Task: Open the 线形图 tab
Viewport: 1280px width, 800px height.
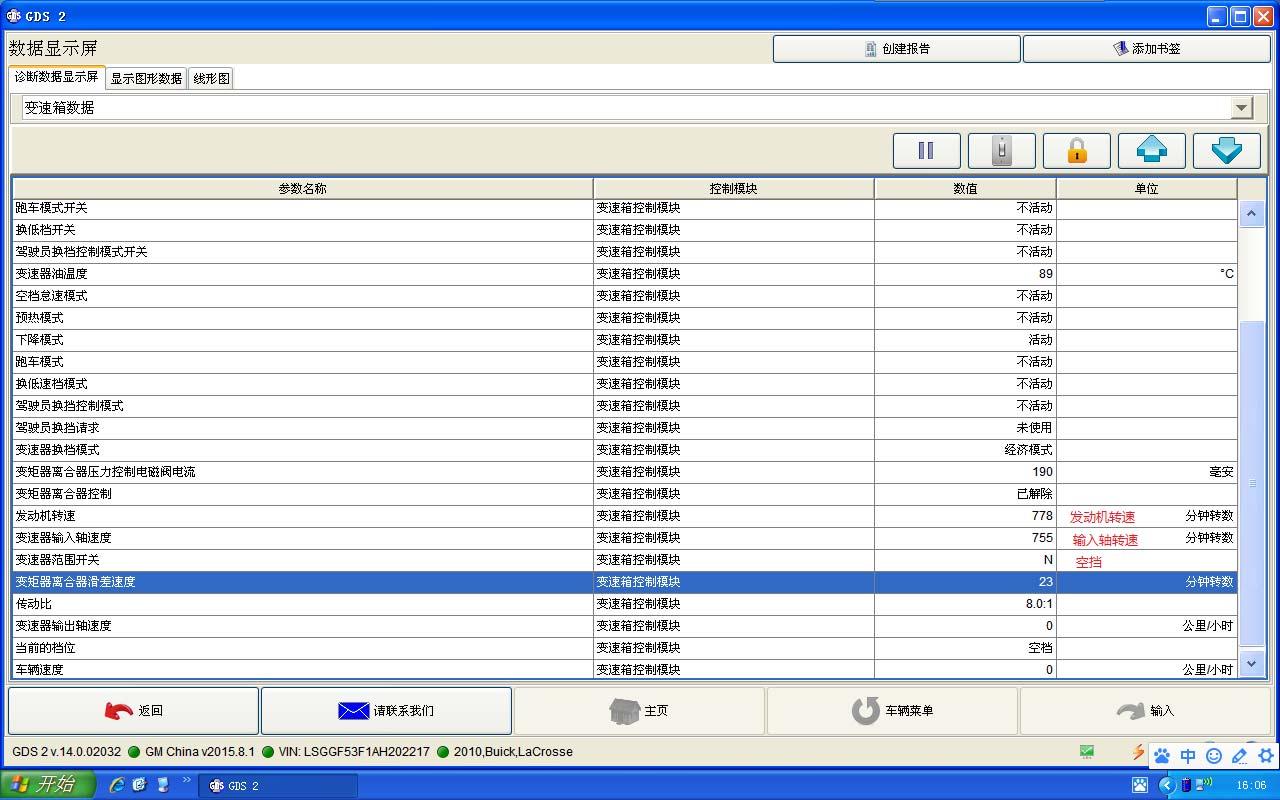Action: point(211,78)
